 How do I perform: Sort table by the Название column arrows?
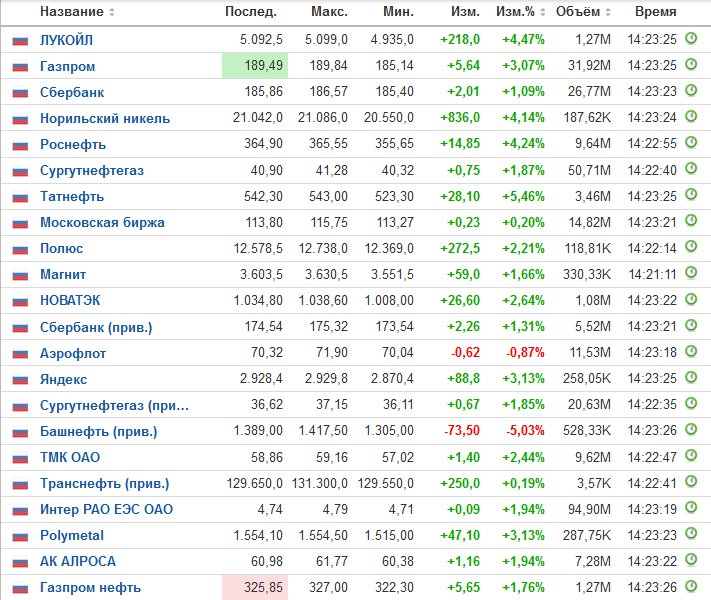click(112, 12)
